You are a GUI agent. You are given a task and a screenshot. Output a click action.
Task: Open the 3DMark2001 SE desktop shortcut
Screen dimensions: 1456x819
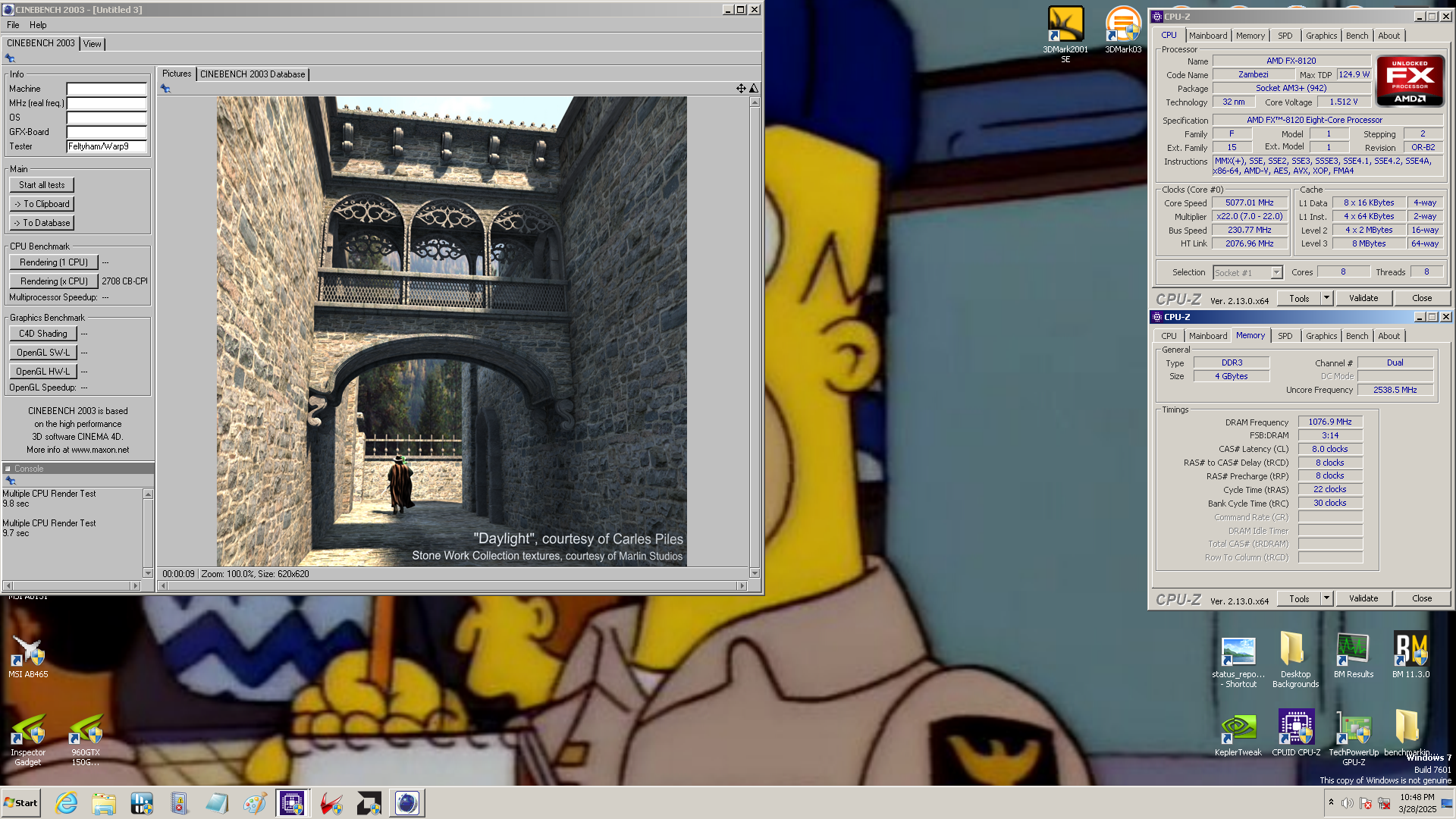pos(1065,34)
